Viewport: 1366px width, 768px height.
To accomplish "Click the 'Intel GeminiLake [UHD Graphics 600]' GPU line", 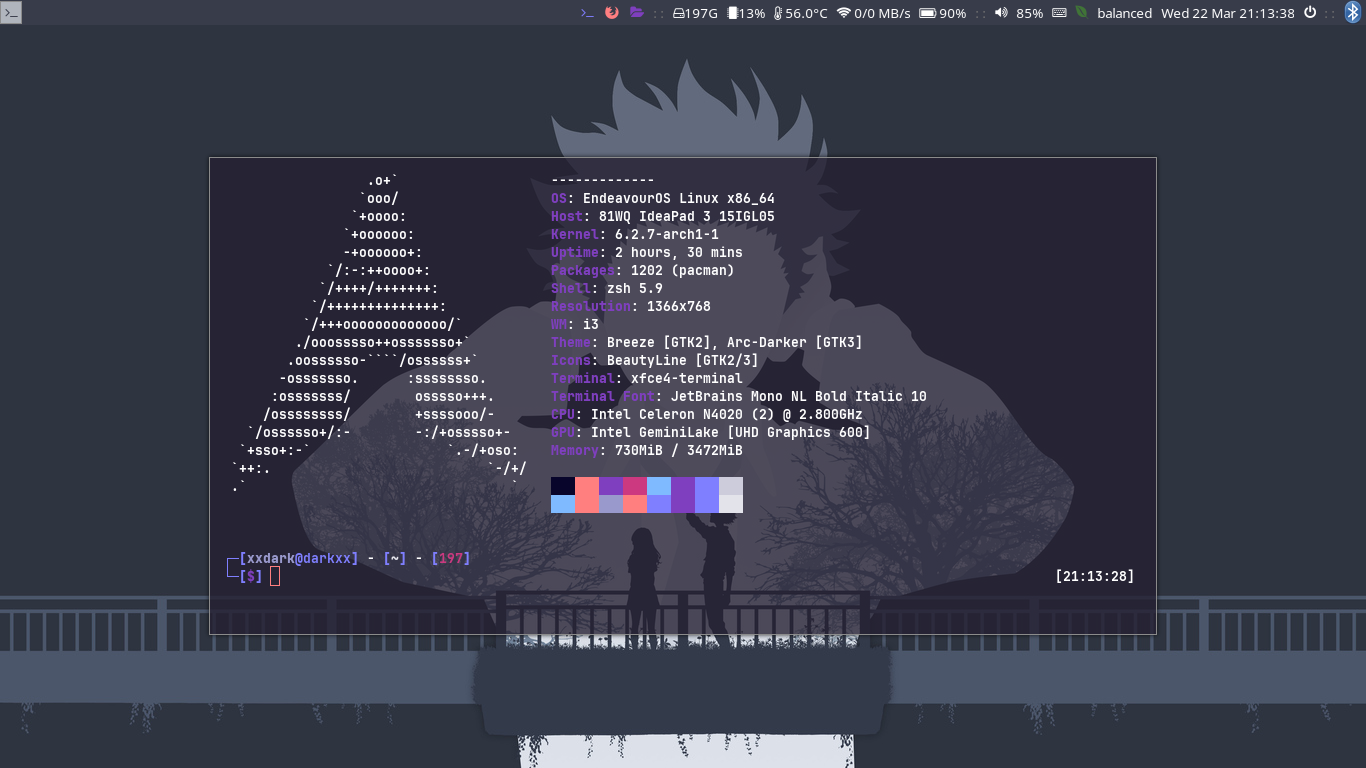I will click(x=731, y=432).
